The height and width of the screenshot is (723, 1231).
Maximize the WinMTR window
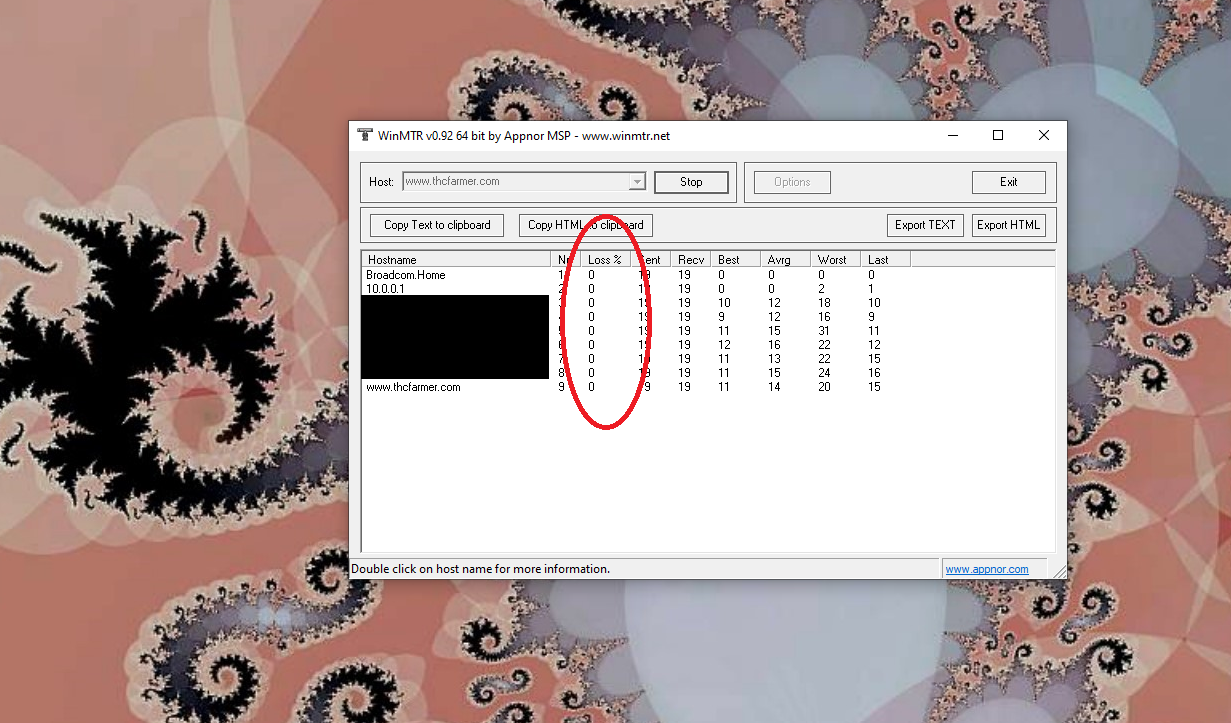pos(997,135)
